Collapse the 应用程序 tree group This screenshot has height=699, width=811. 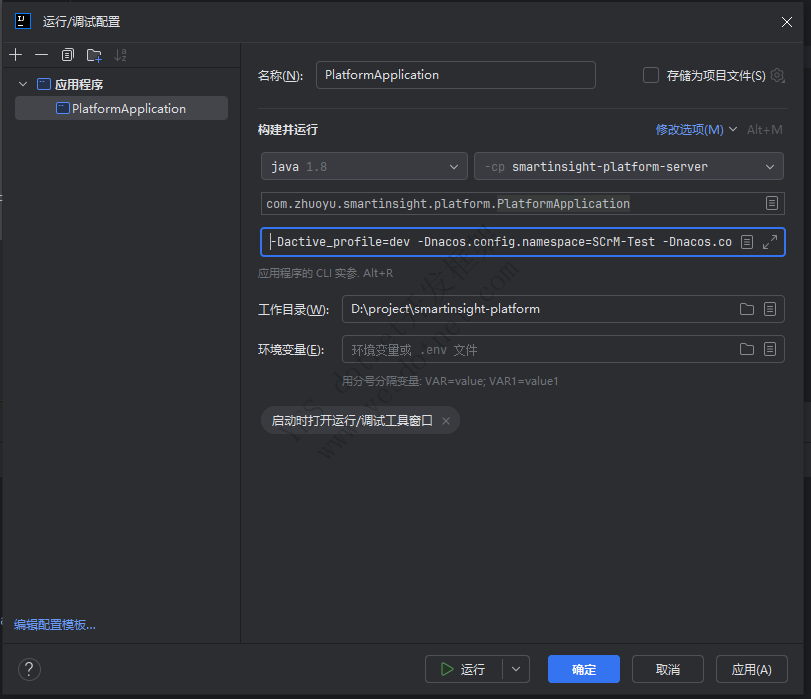point(23,84)
